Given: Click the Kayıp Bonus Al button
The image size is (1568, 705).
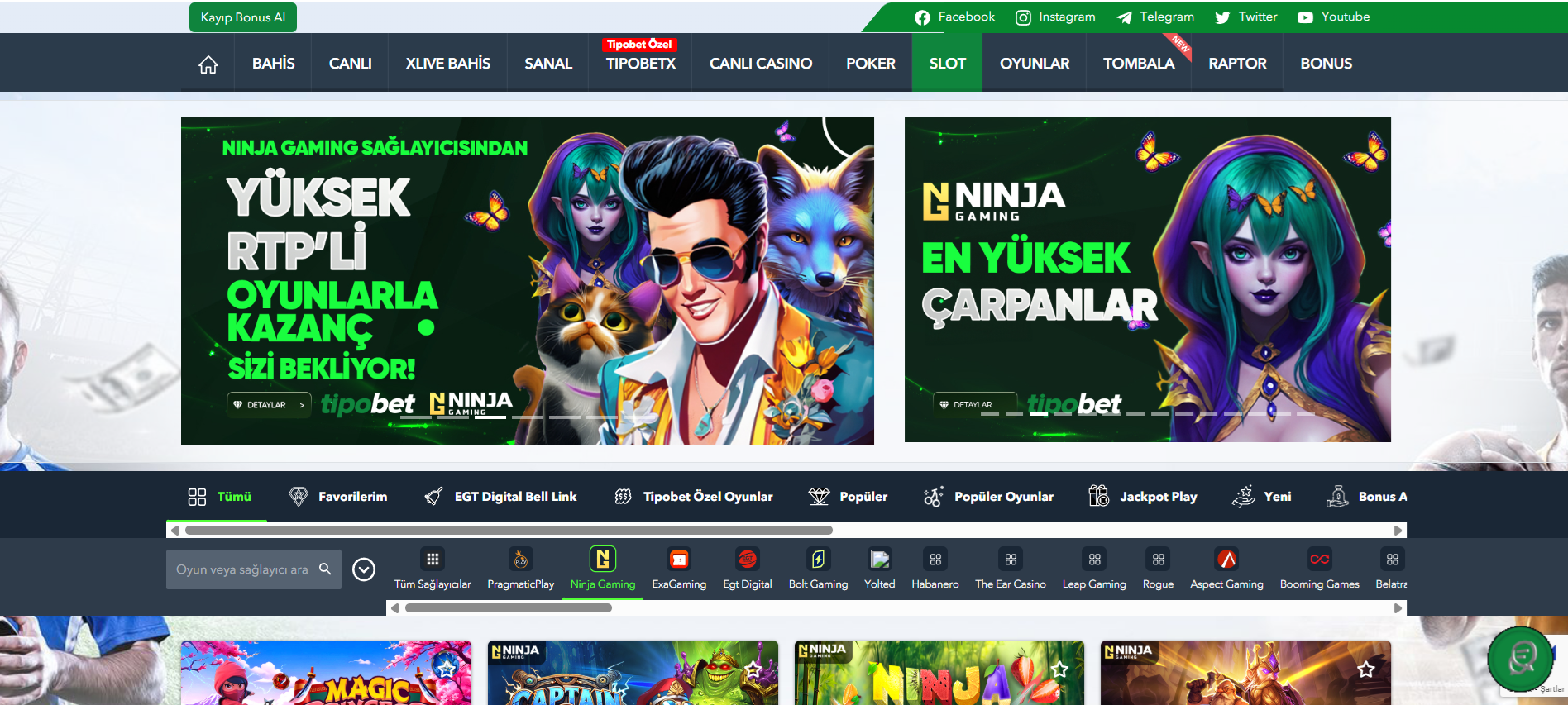Looking at the screenshot, I should [x=243, y=17].
